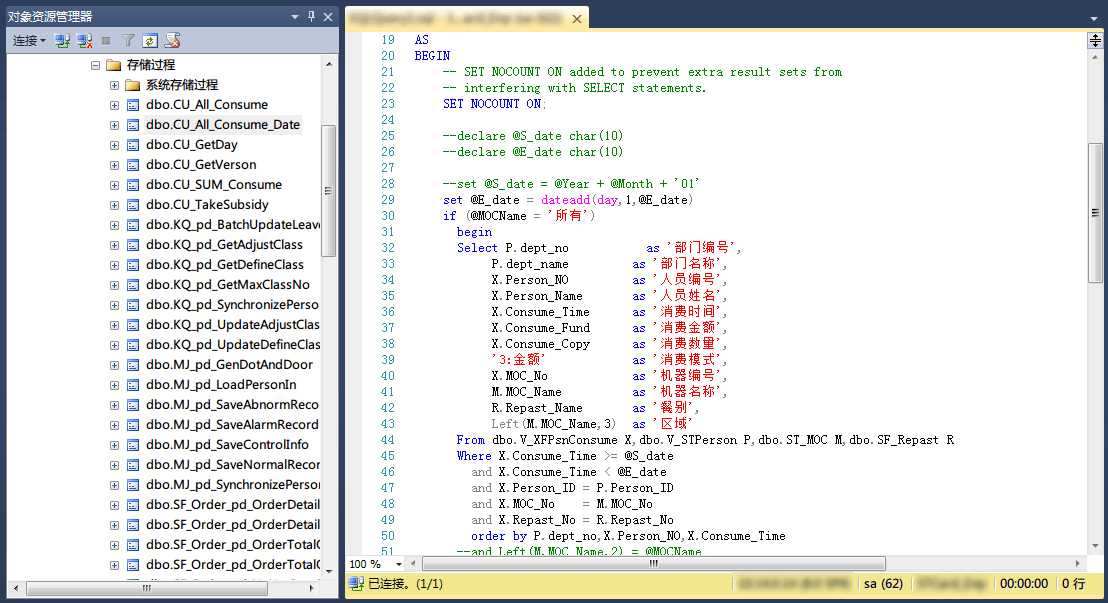The height and width of the screenshot is (603, 1108).
Task: Select the dbo.CU_All_Consume_Date tree item
Action: point(223,124)
